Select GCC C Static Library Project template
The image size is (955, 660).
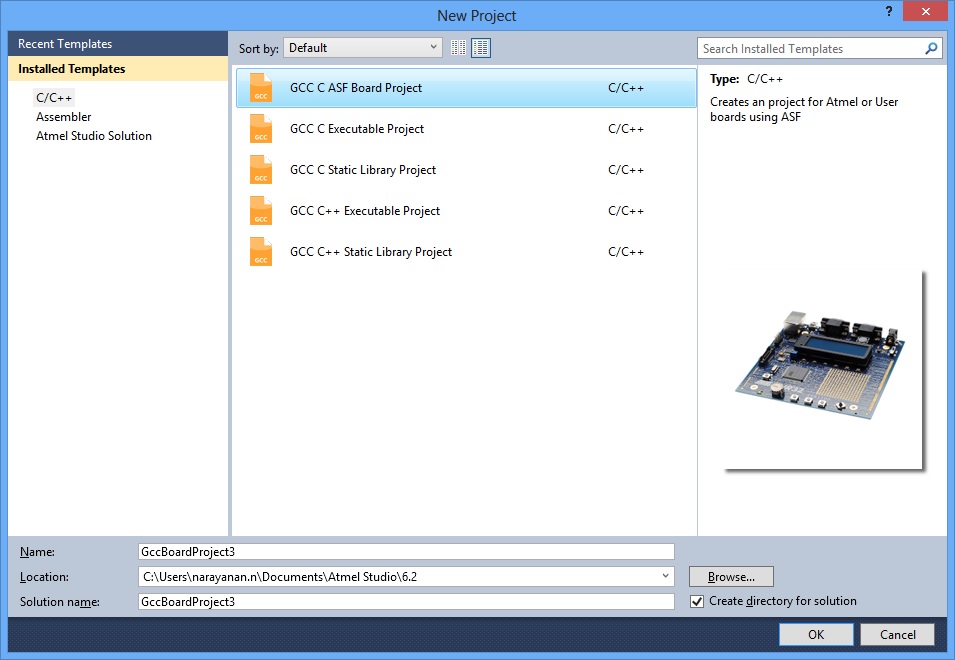tap(466, 170)
